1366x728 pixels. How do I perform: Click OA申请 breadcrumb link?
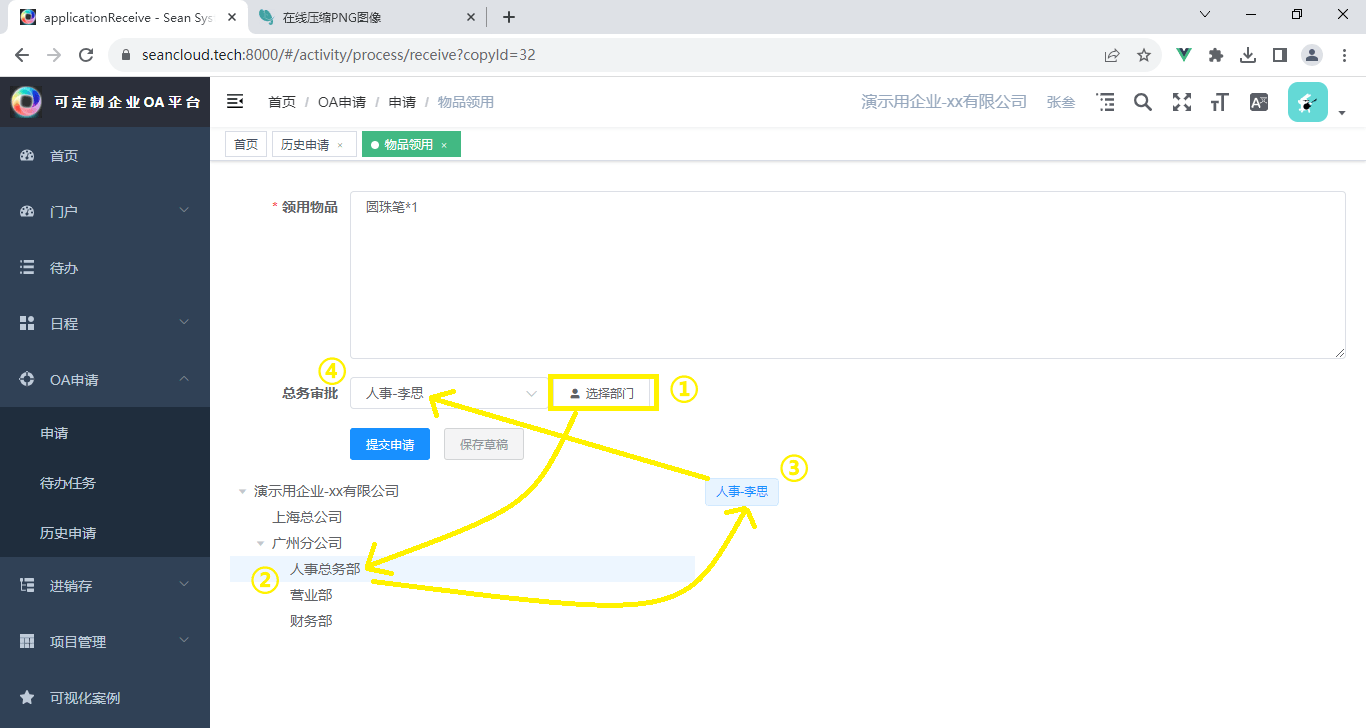[342, 102]
